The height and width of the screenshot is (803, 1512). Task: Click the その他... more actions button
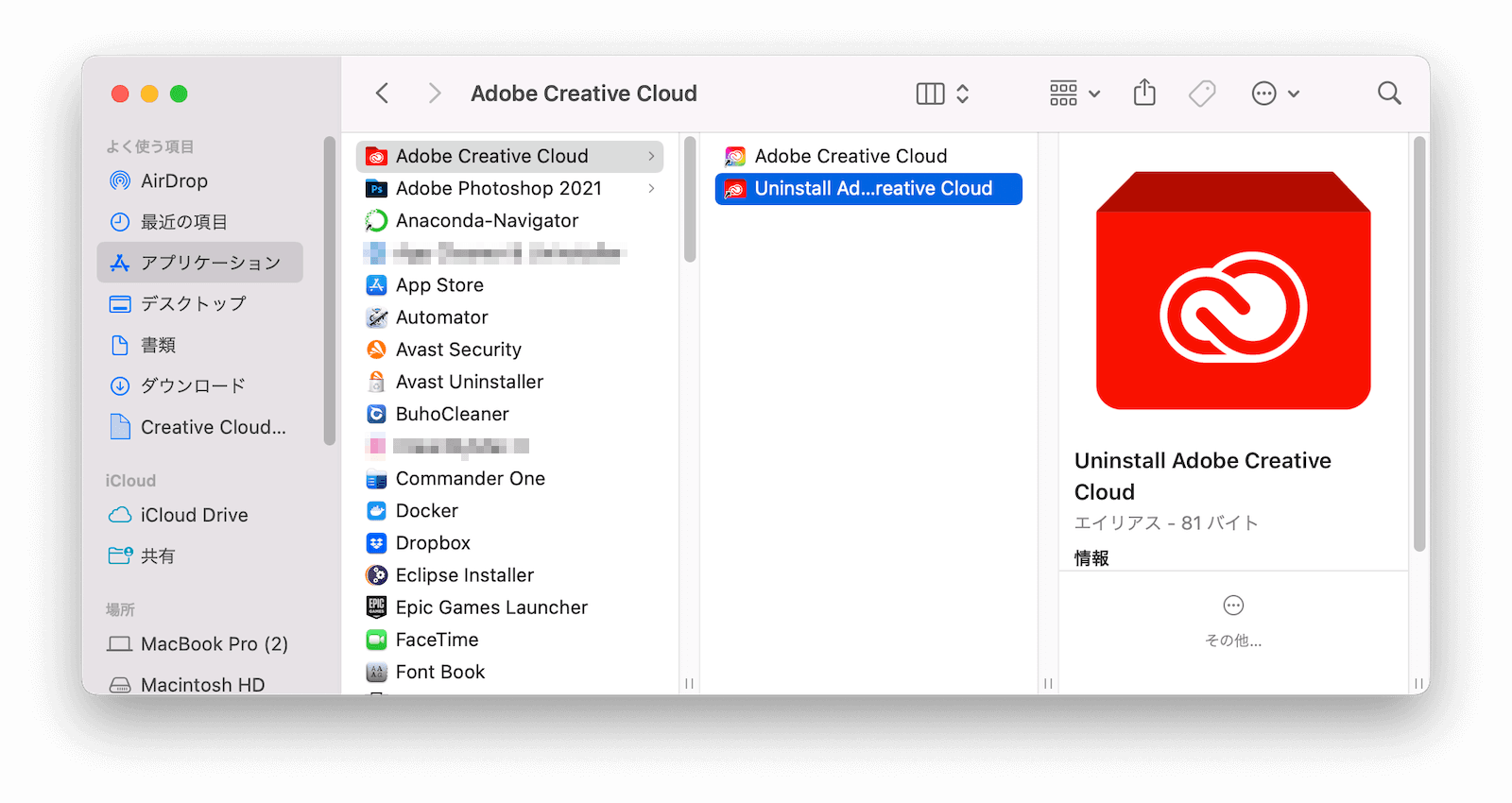1233,619
